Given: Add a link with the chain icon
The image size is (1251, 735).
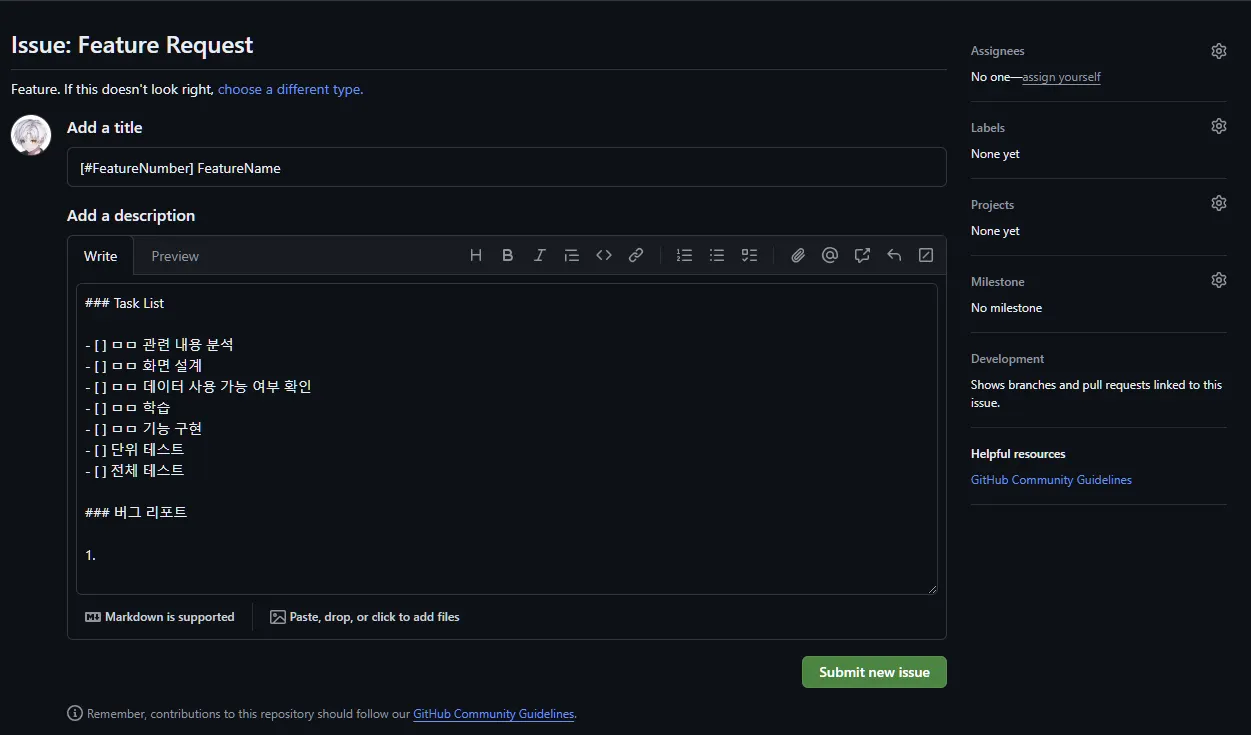Looking at the screenshot, I should [636, 256].
